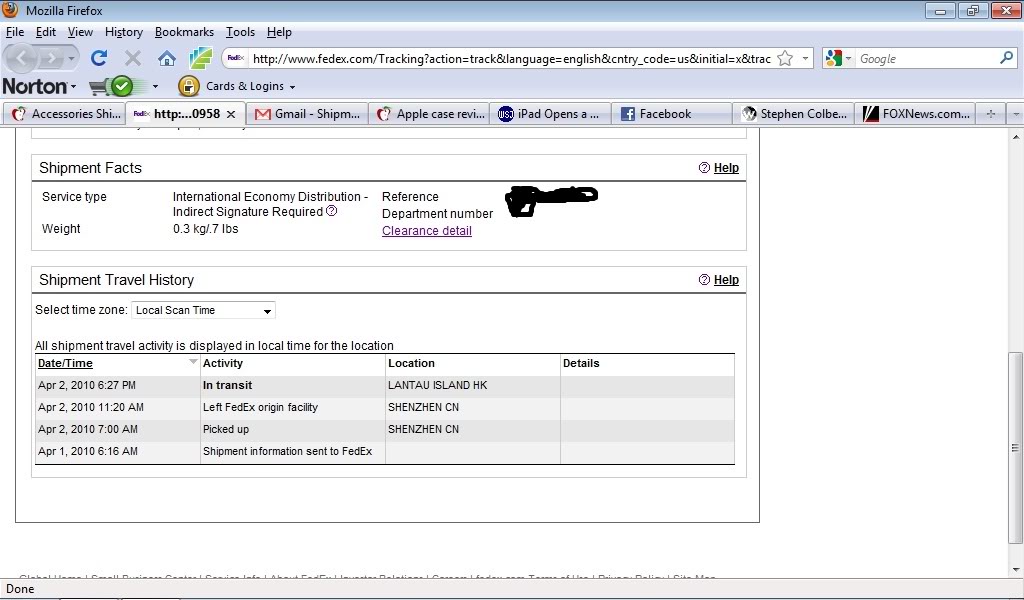Open the Home page icon

click(167, 59)
